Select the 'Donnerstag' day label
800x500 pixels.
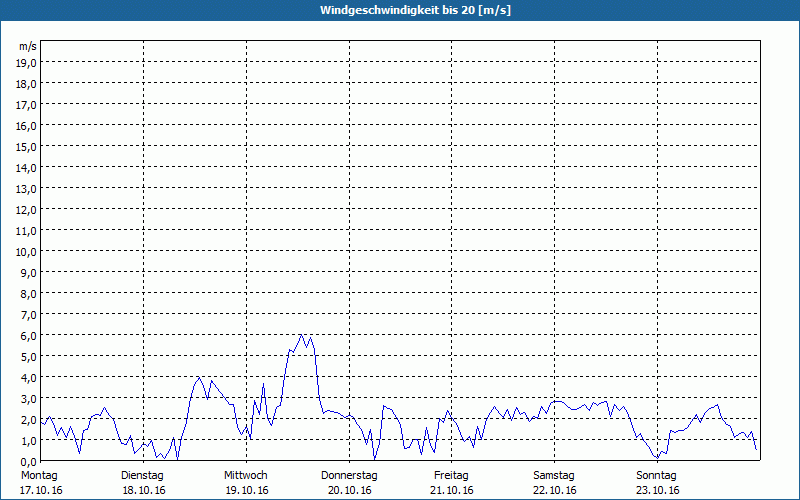click(x=349, y=475)
